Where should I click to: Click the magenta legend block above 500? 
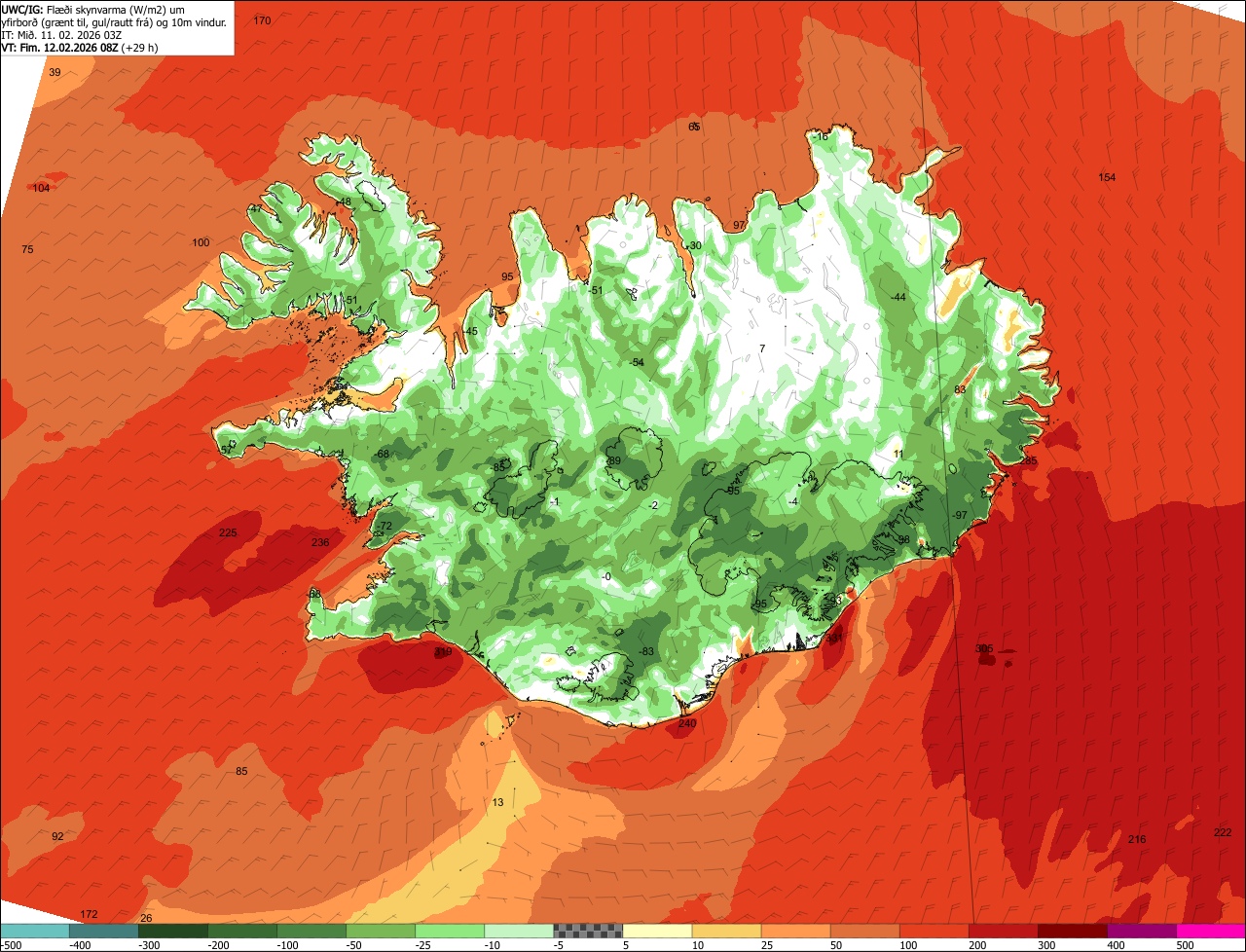pos(1211,931)
